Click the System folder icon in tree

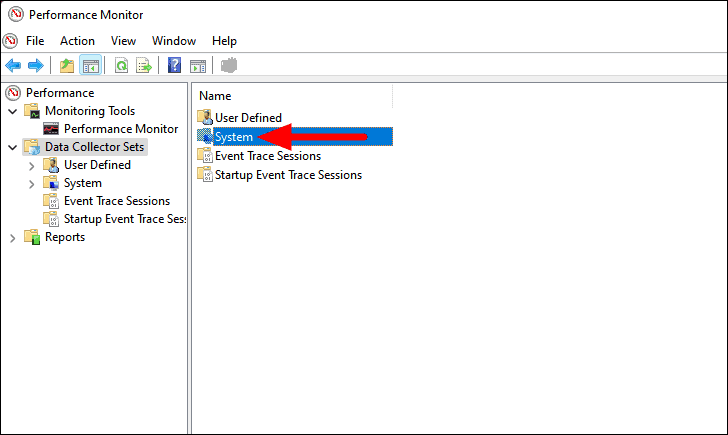[51, 183]
